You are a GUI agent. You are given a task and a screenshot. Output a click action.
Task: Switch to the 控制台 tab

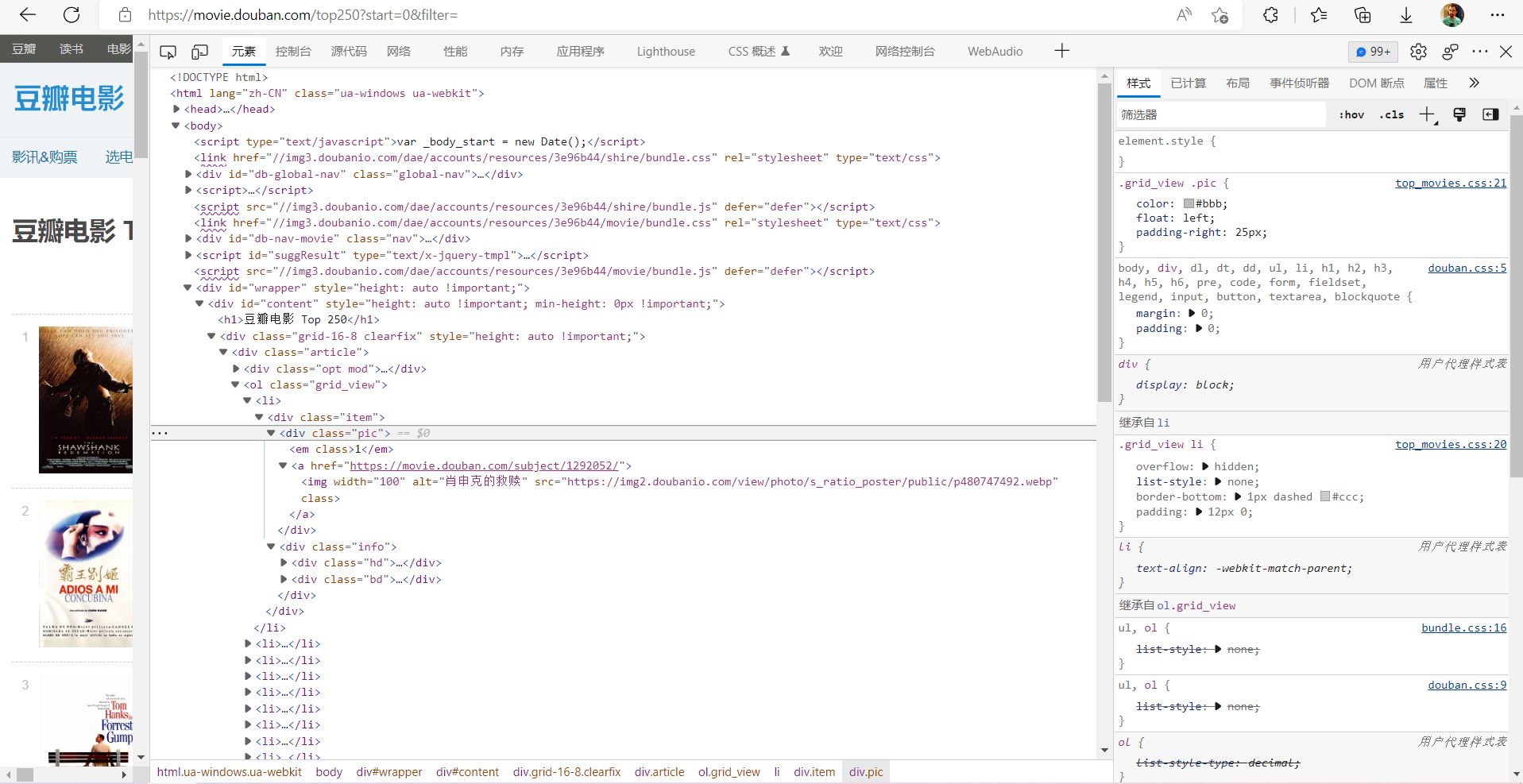pos(293,52)
